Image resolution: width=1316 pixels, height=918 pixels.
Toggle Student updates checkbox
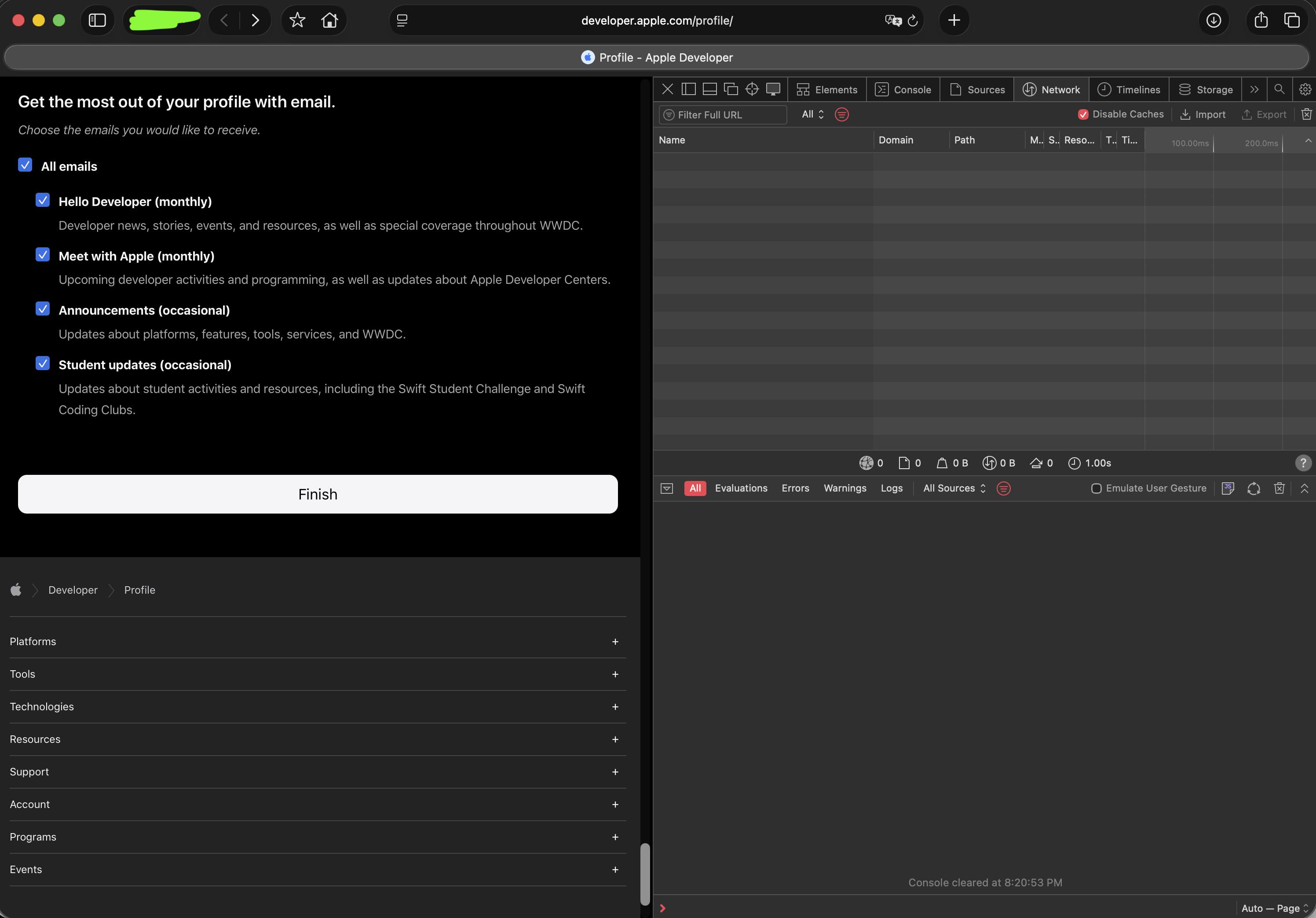(43, 364)
